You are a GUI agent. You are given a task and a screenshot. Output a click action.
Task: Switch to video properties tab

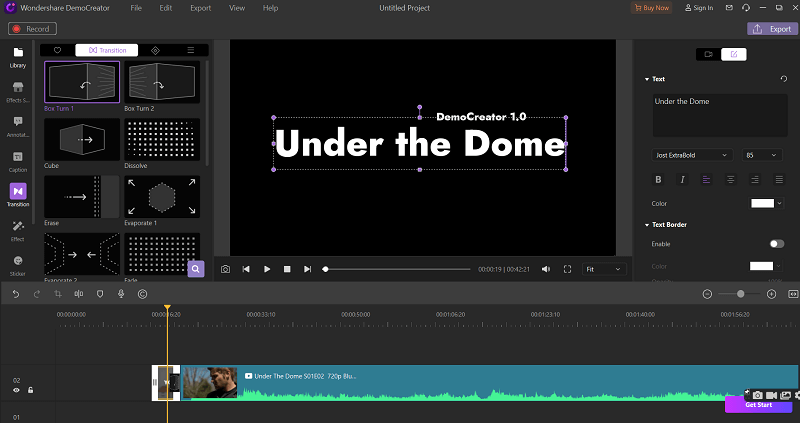click(709, 54)
